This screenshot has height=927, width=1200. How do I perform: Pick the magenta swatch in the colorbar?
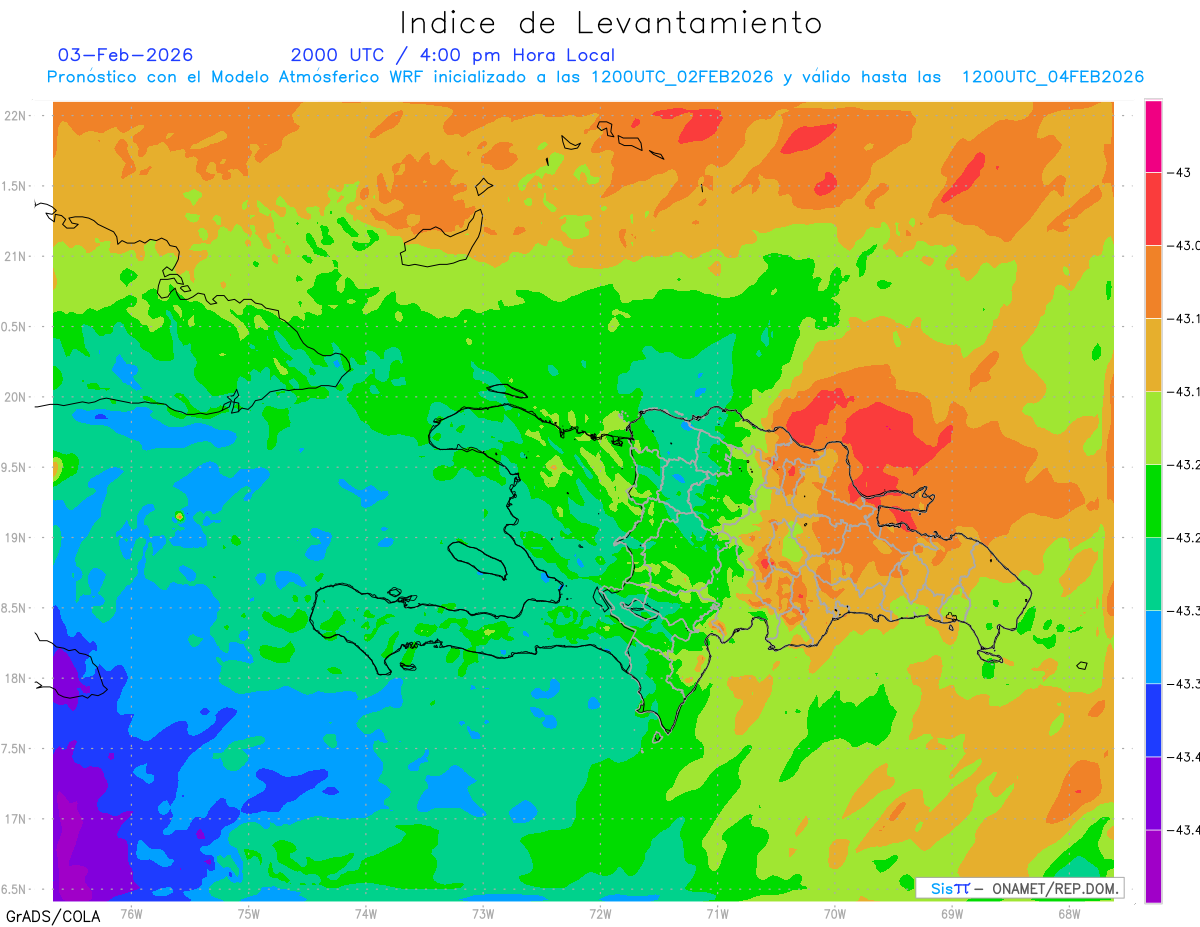(x=1153, y=136)
